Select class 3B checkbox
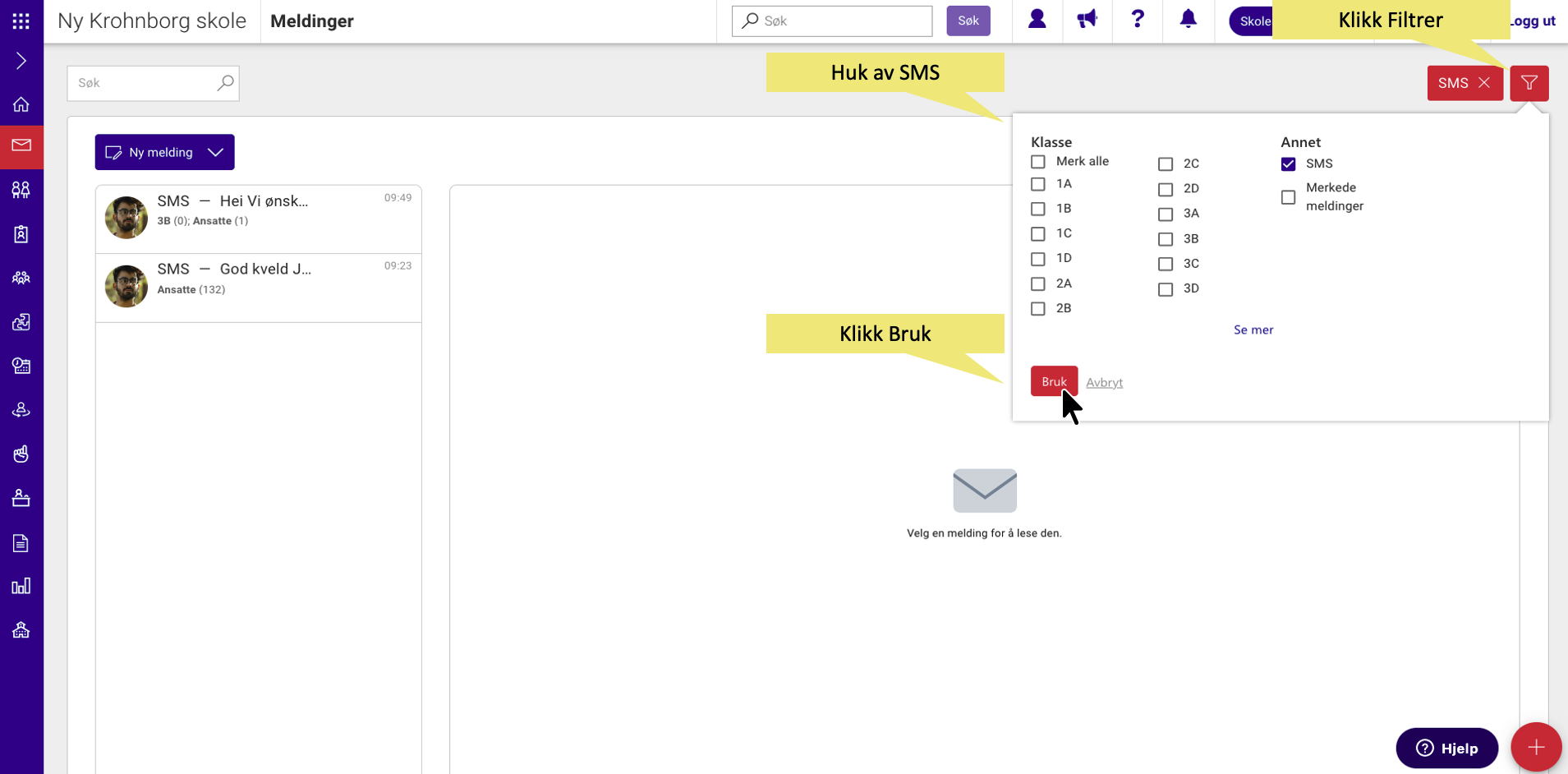Viewport: 1568px width, 774px height. coord(1165,239)
